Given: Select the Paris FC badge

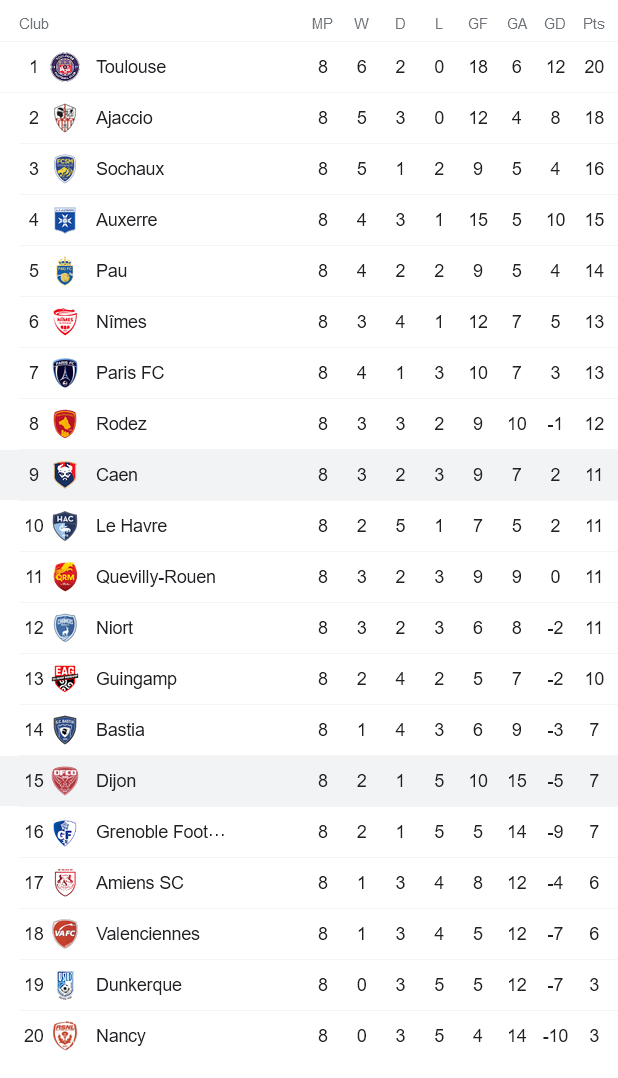Looking at the screenshot, I should point(64,372).
